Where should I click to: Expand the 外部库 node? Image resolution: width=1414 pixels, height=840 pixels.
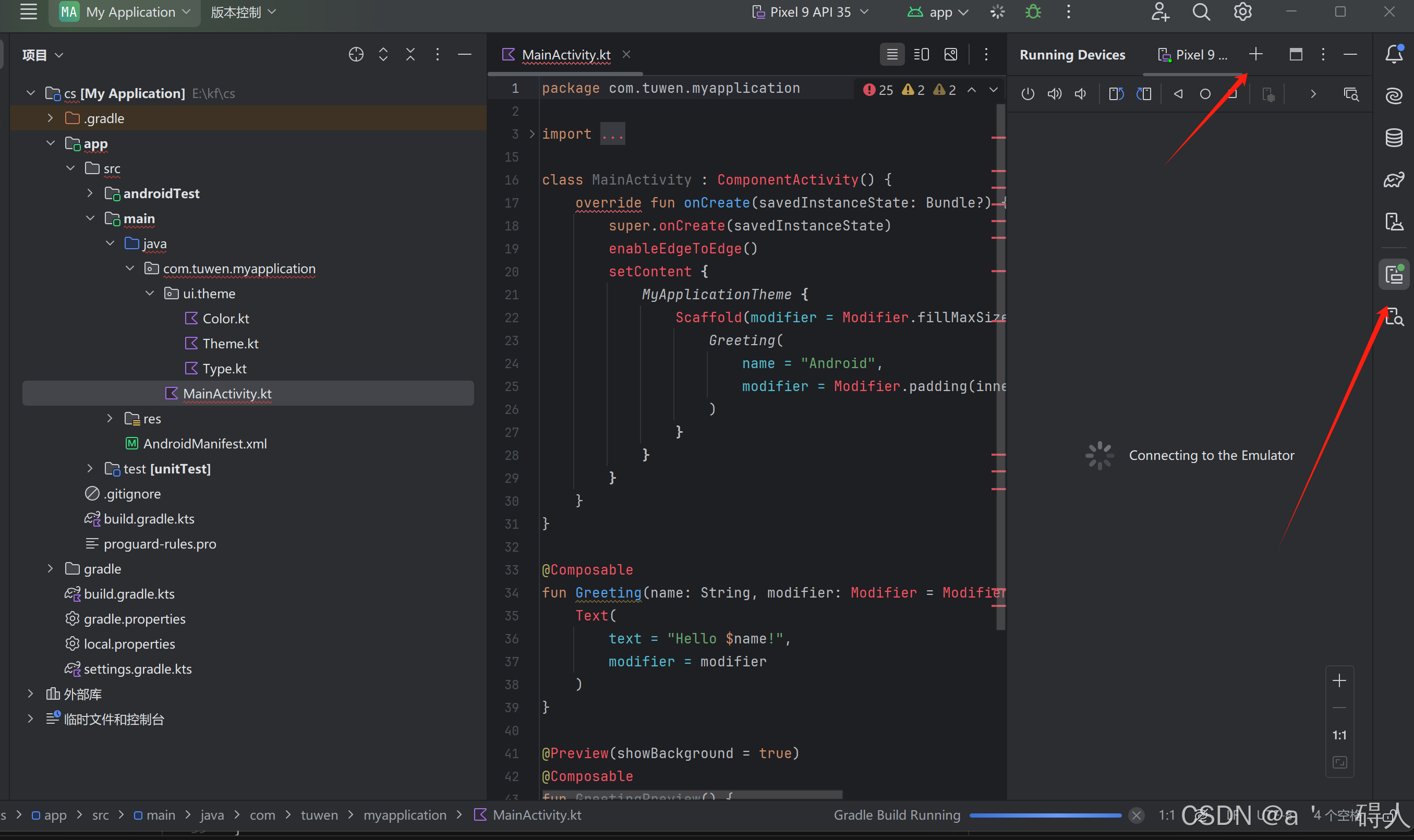31,693
